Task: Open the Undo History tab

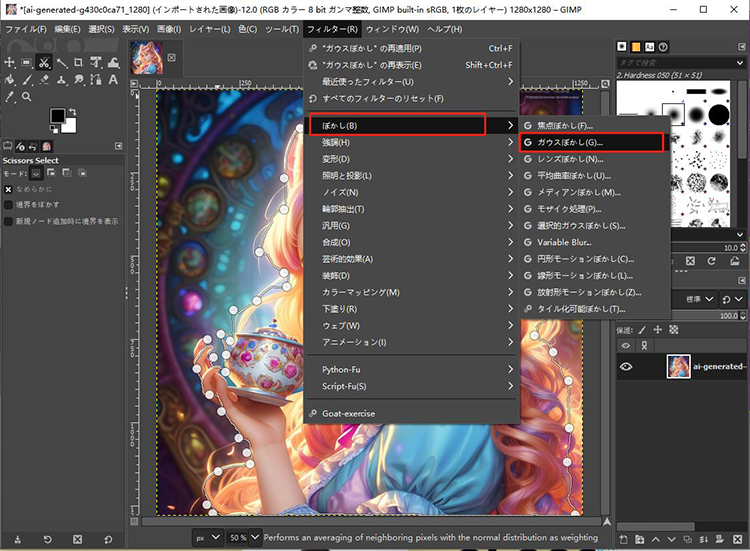Action: tap(33, 146)
